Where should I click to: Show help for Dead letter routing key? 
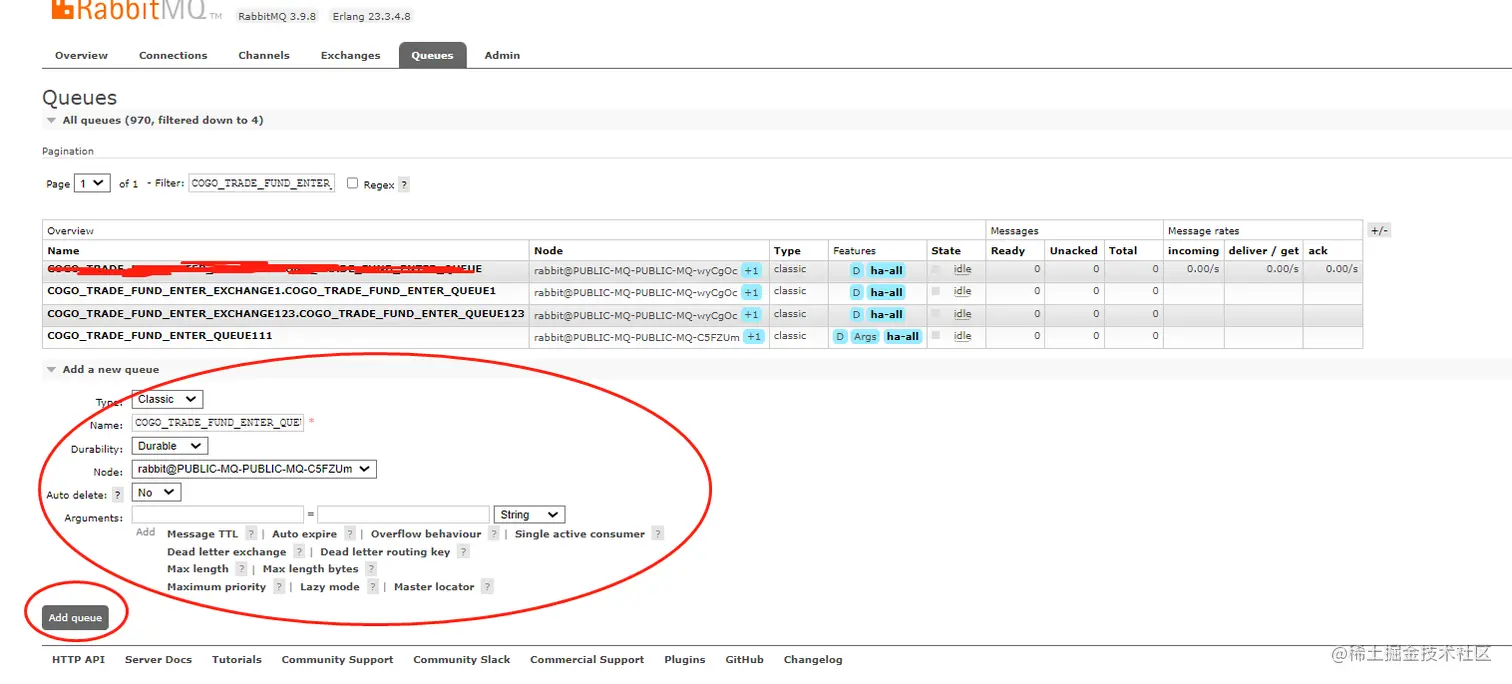coord(463,552)
